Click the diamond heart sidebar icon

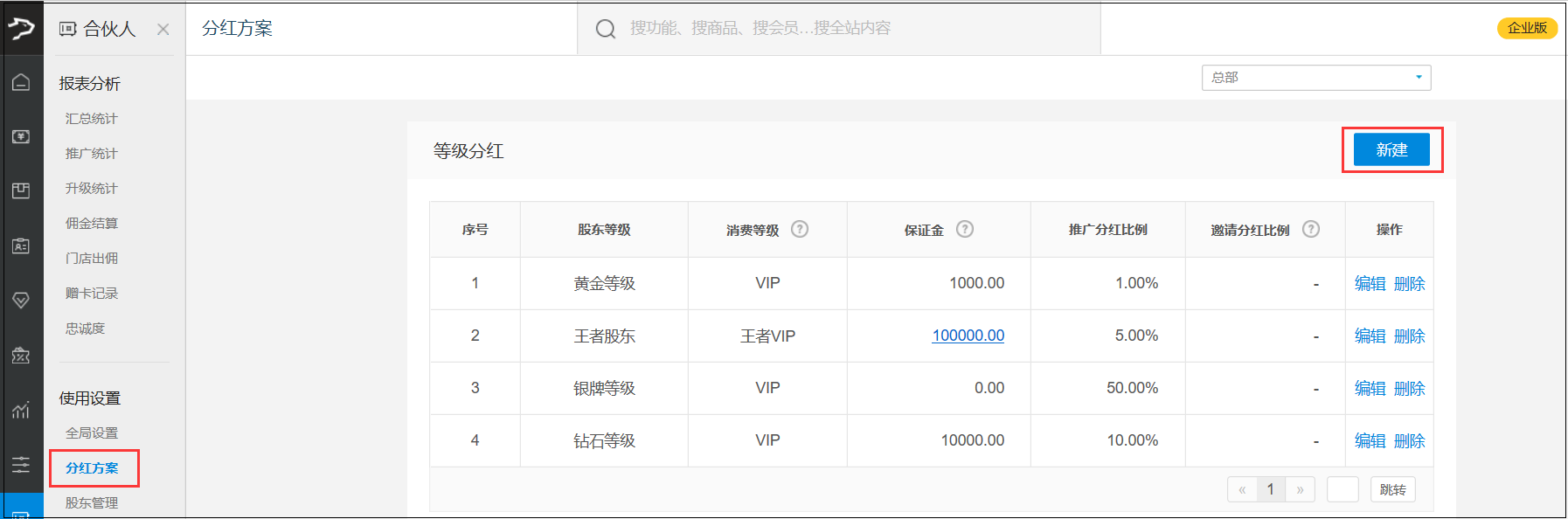click(21, 301)
